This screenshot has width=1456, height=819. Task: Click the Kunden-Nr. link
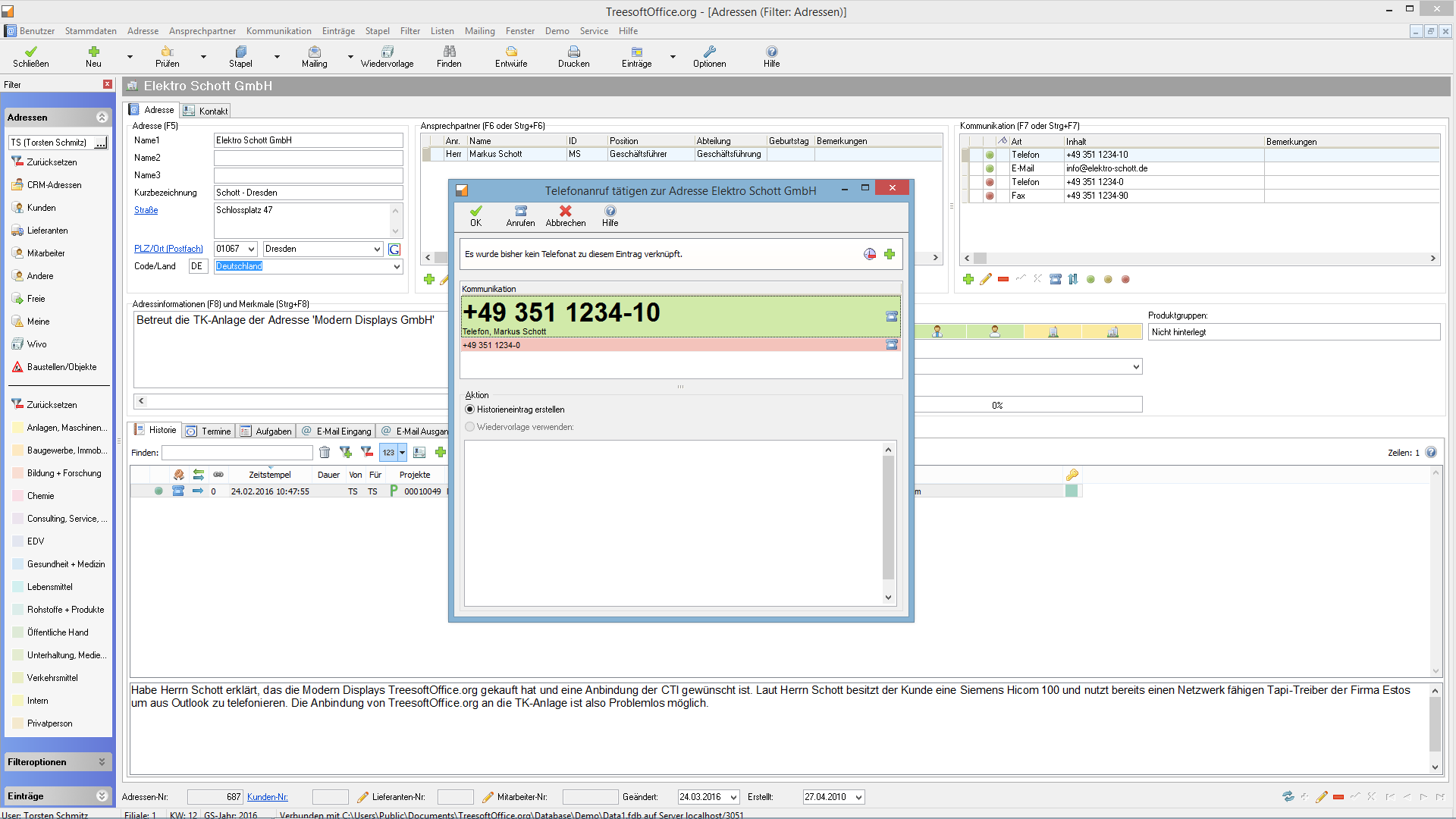tap(267, 797)
